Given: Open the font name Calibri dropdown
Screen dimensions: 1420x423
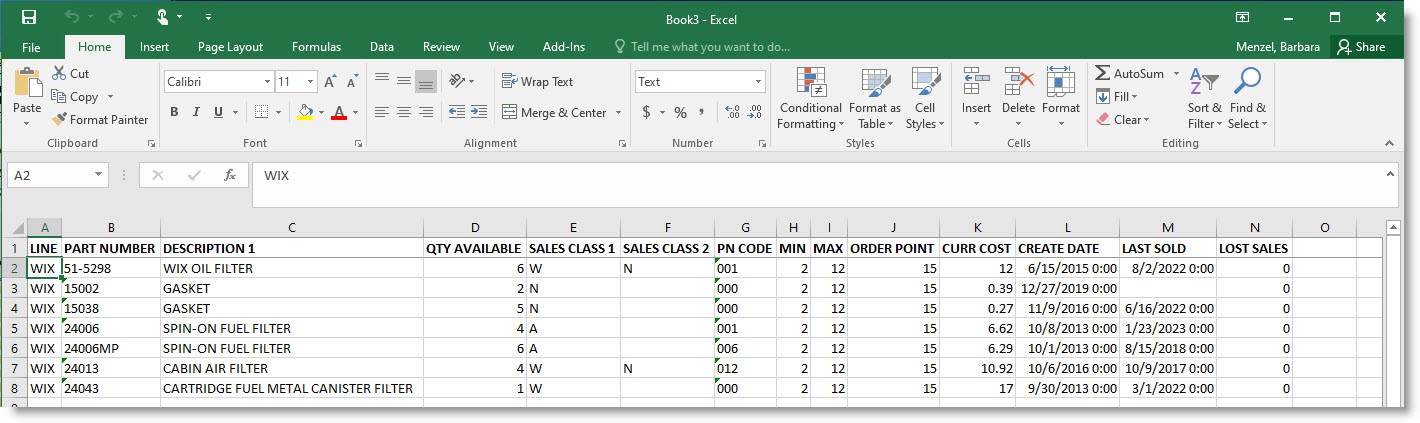Looking at the screenshot, I should 267,82.
